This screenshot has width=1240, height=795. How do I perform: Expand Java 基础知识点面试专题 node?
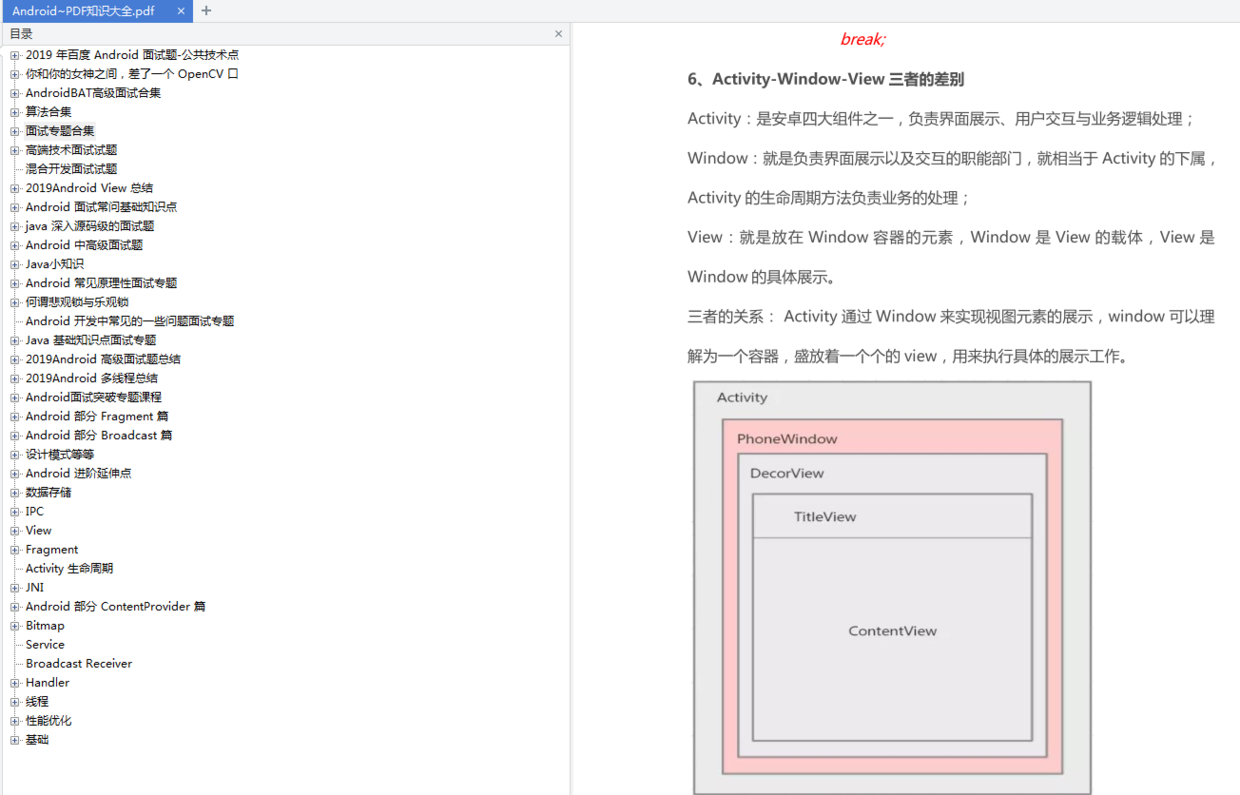tap(15, 340)
